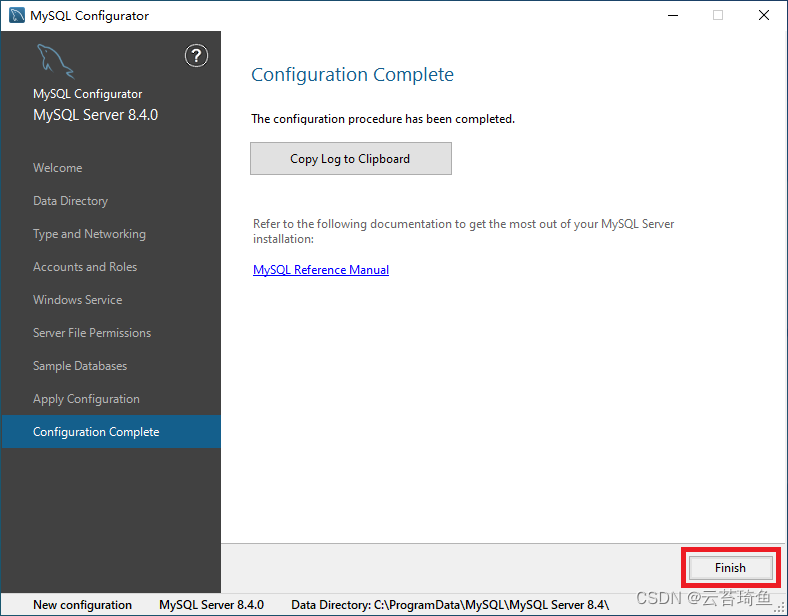The height and width of the screenshot is (616, 788).
Task: Click the MySQL dolphin logo in sidebar
Action: click(x=55, y=61)
